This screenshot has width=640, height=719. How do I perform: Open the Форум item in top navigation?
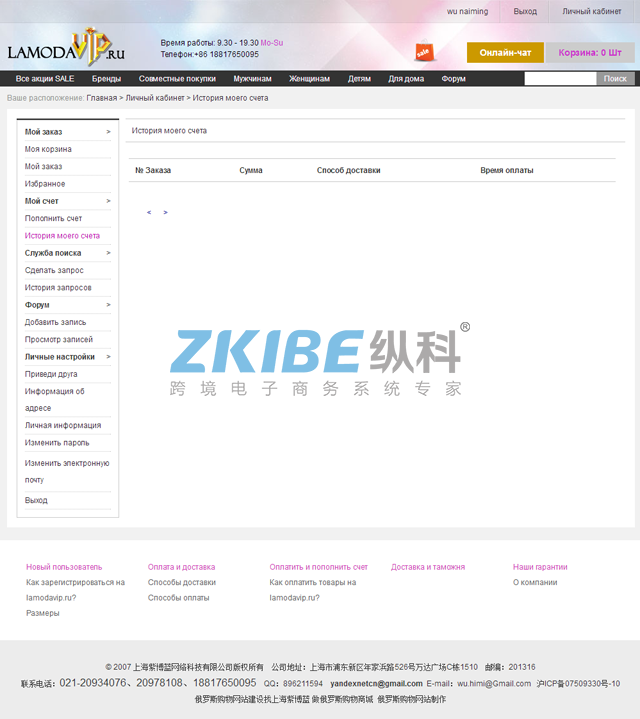pyautogui.click(x=454, y=79)
